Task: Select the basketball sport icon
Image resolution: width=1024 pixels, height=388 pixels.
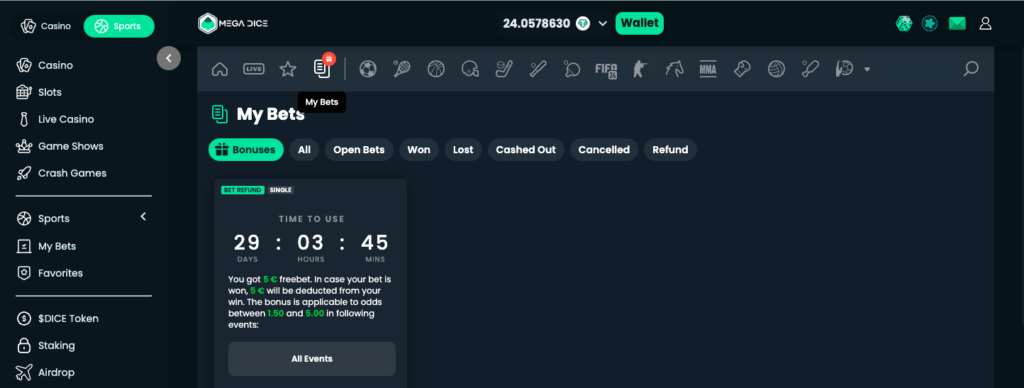Action: tap(436, 69)
